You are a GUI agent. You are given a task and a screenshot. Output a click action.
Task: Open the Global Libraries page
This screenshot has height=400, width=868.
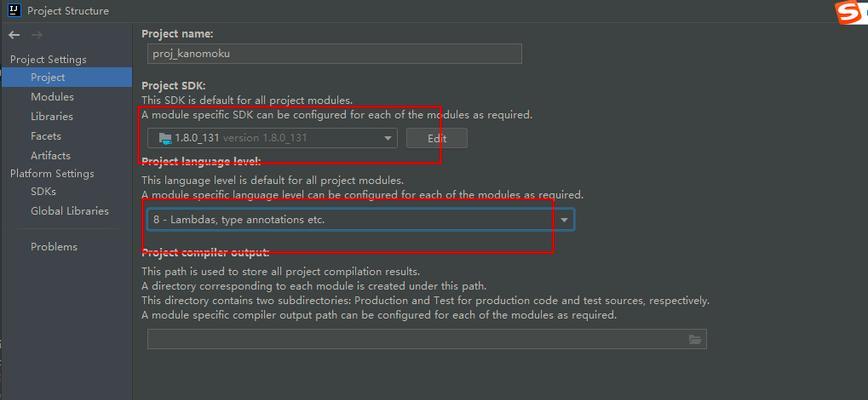(70, 211)
